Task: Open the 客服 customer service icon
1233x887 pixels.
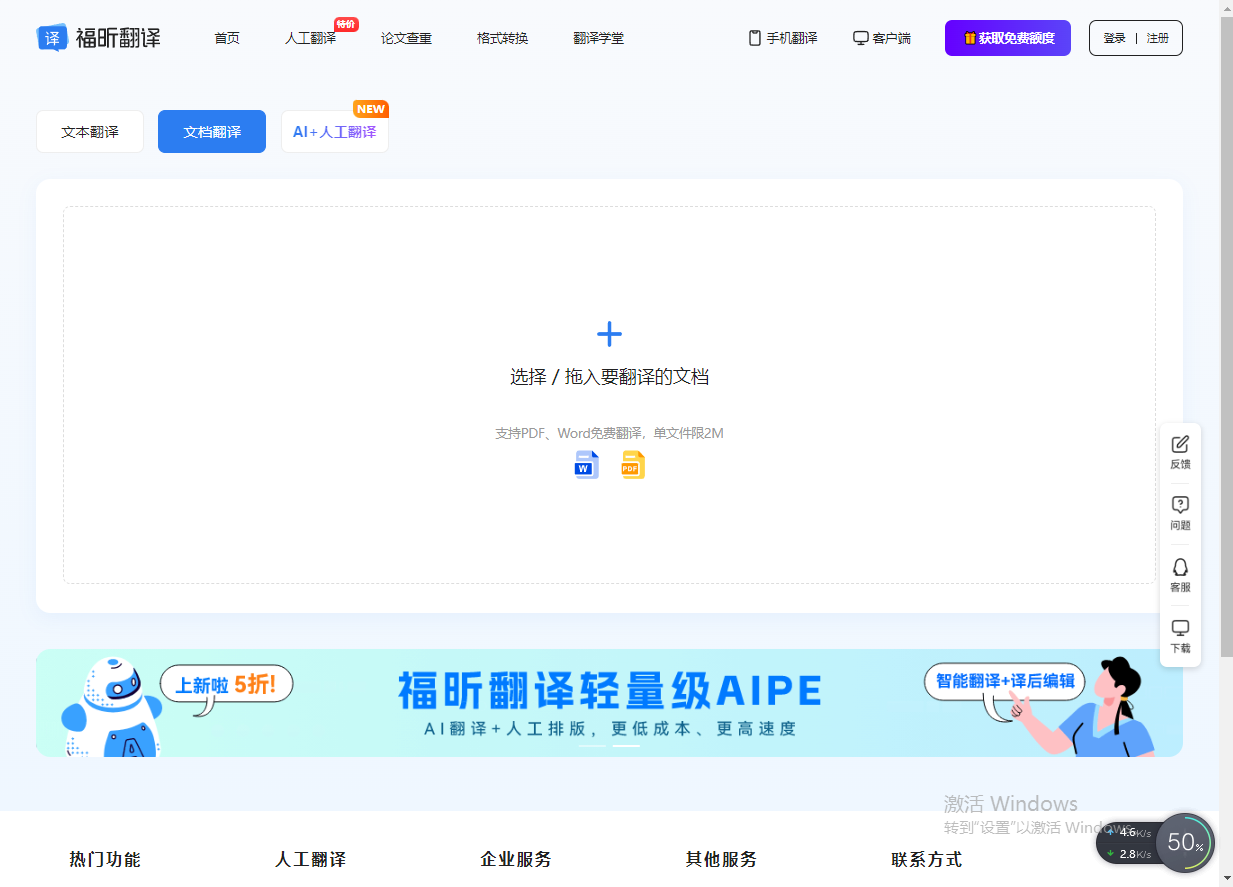Action: (1180, 575)
